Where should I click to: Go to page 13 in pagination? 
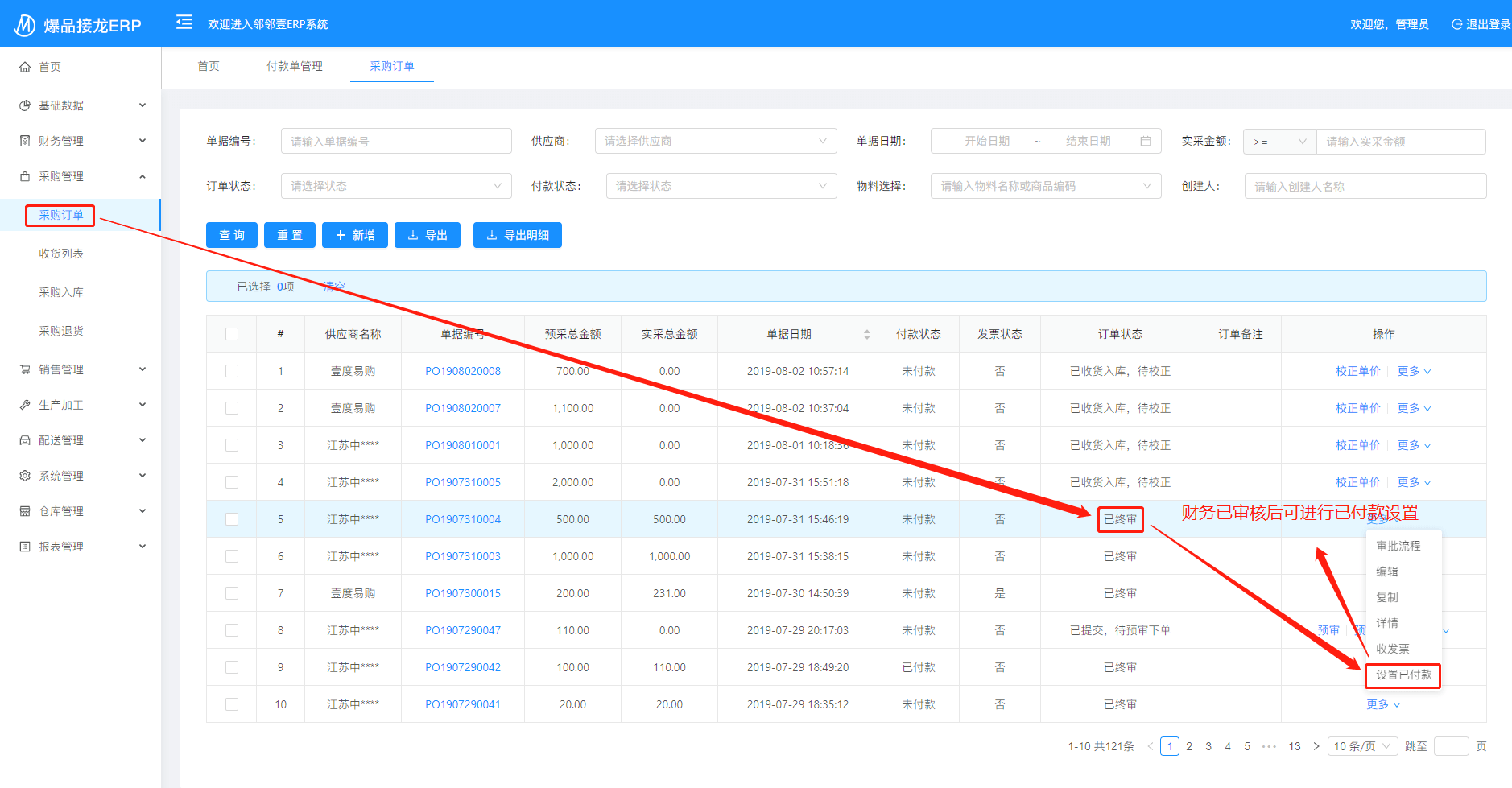[1294, 746]
